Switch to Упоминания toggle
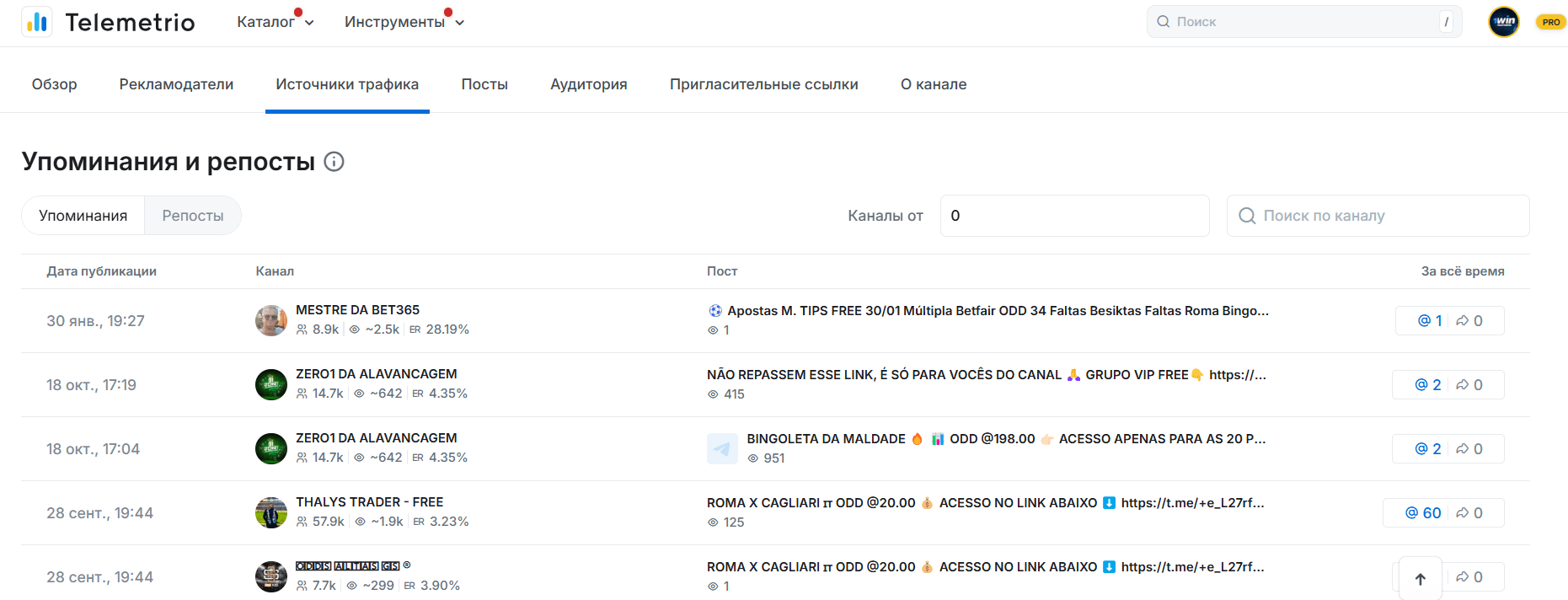Image resolution: width=1568 pixels, height=600 pixels. (83, 216)
